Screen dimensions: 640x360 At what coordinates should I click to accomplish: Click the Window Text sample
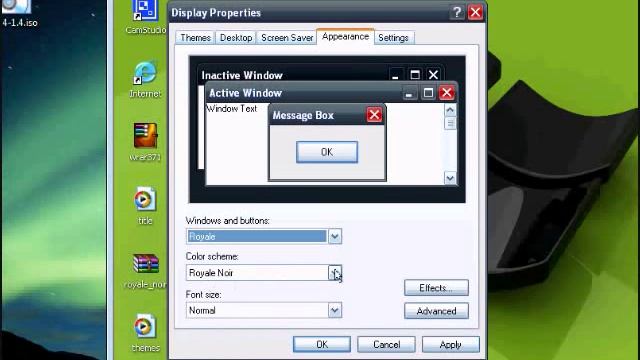[x=231, y=109]
